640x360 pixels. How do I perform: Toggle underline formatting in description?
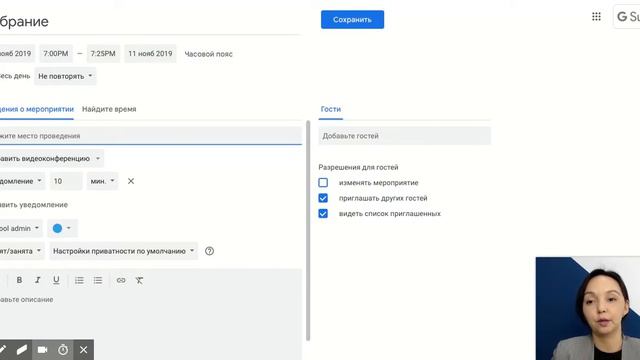(56, 280)
